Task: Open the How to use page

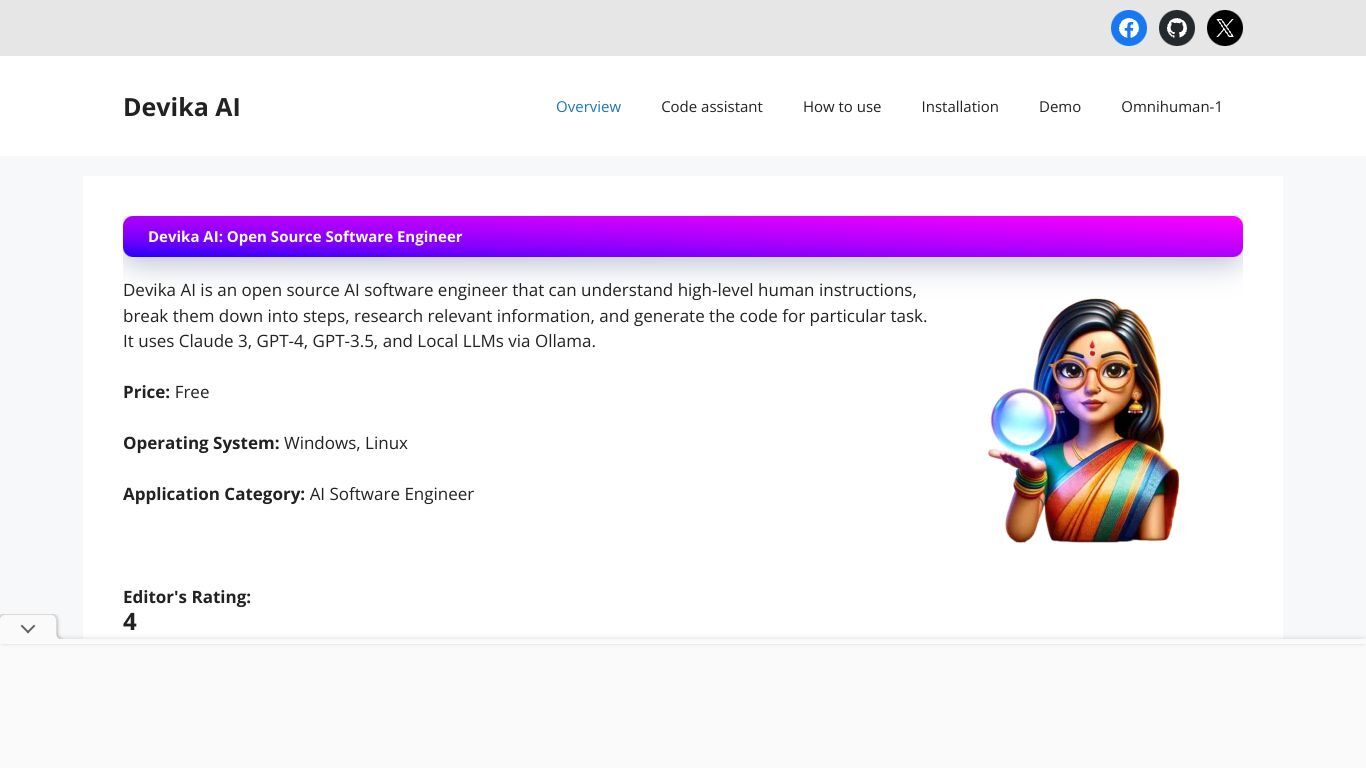Action: click(x=842, y=107)
